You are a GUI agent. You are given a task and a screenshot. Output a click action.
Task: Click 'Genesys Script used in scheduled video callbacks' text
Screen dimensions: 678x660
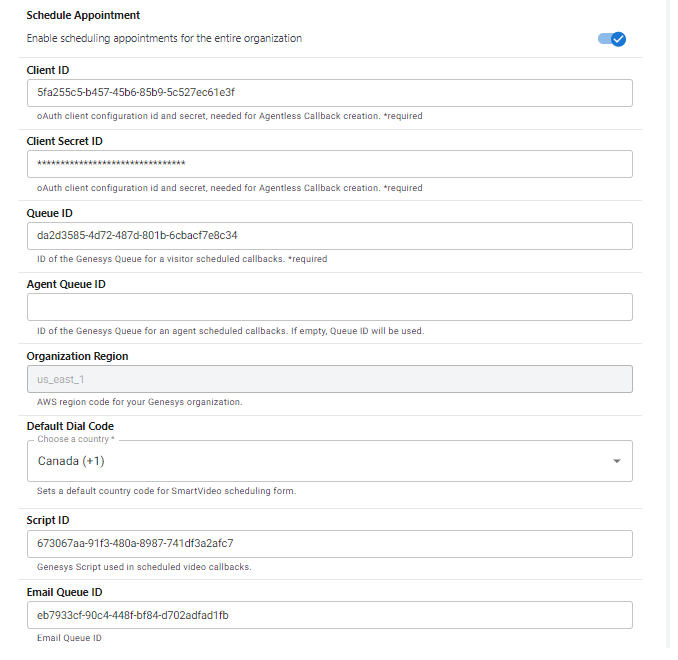[x=144, y=567]
